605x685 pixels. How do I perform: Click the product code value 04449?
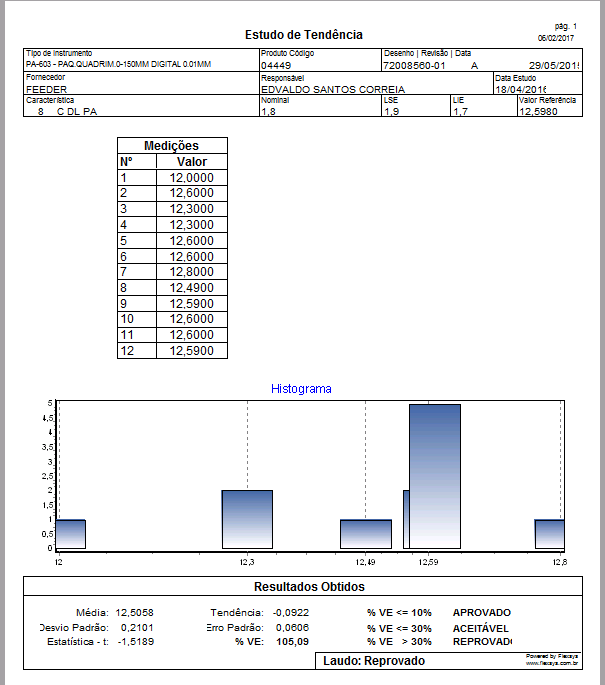(276, 66)
